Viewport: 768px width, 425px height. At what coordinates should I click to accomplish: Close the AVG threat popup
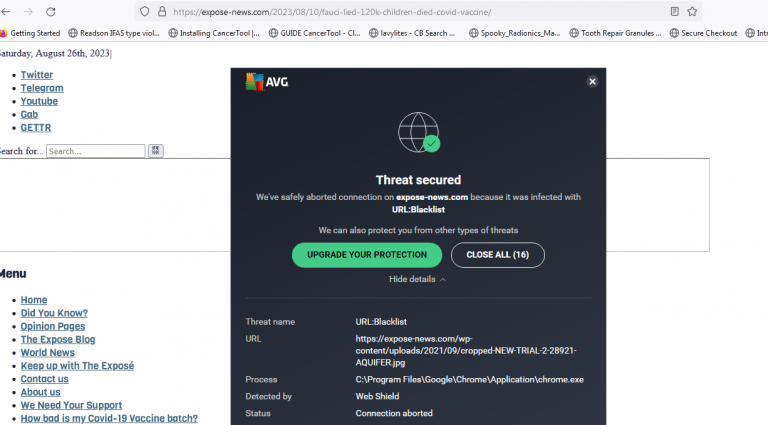592,82
